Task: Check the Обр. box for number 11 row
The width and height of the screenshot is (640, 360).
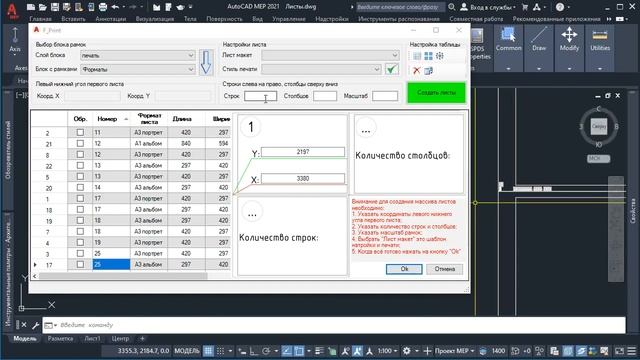Action: coord(80,132)
